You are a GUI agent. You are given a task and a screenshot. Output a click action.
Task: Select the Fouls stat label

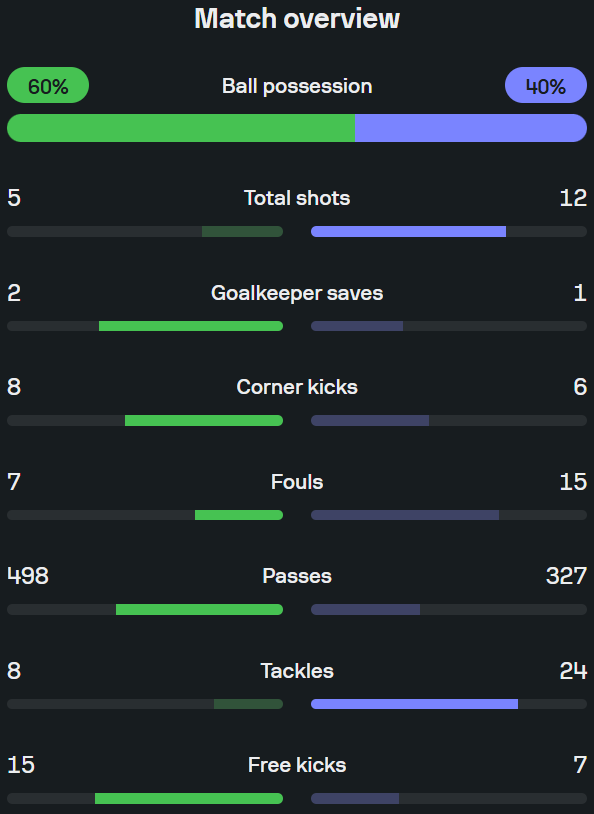tap(297, 482)
